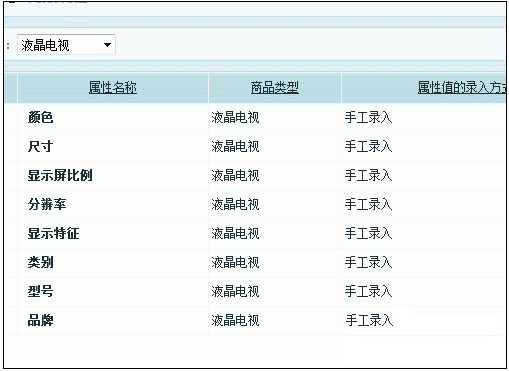Click 液晶电视 in the 显示屏比例 row

(x=235, y=175)
